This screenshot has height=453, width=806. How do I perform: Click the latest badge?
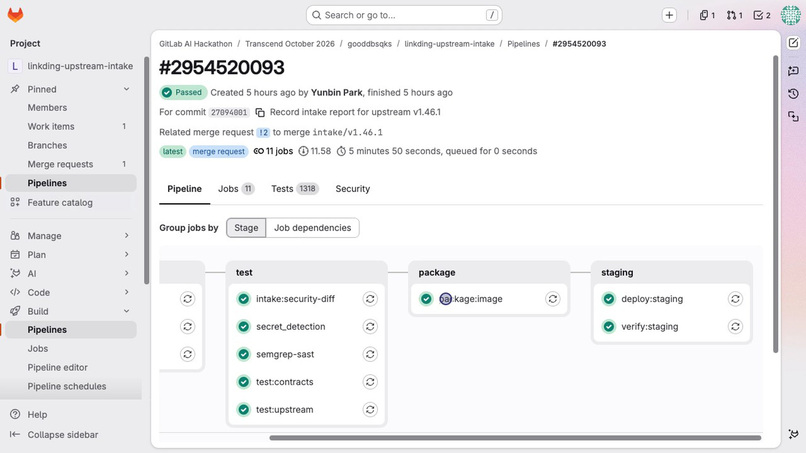coord(172,151)
